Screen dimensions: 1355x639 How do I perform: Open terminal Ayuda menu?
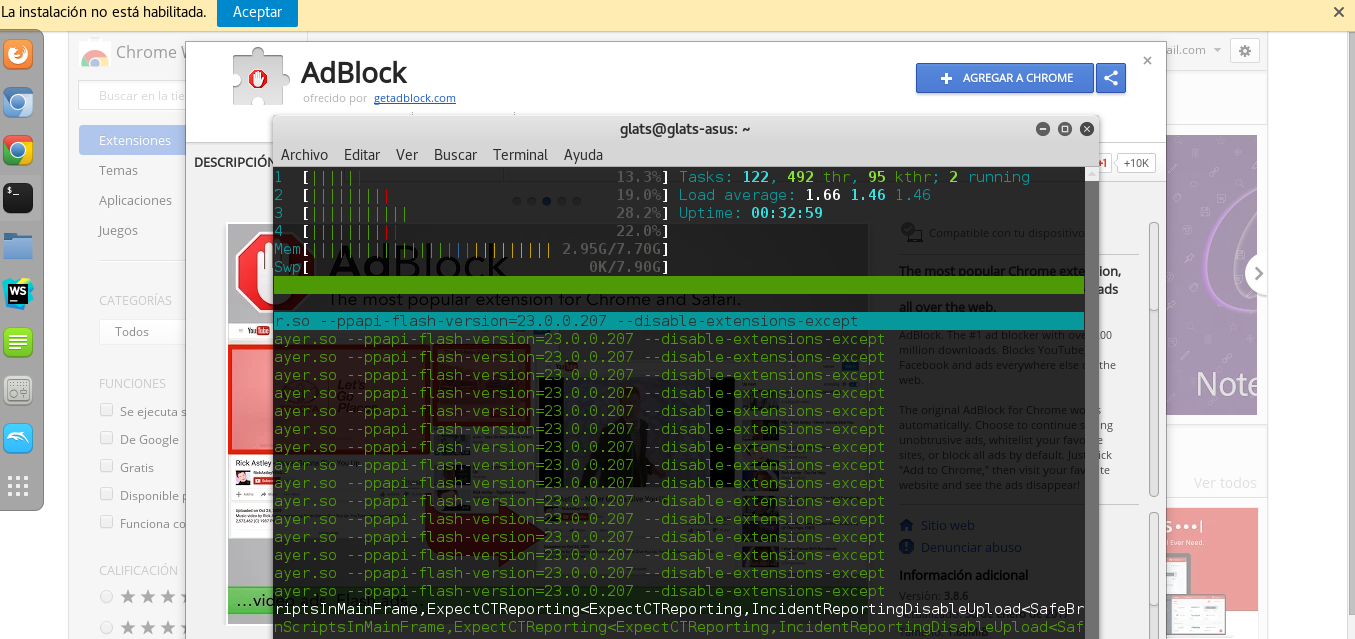coord(583,155)
